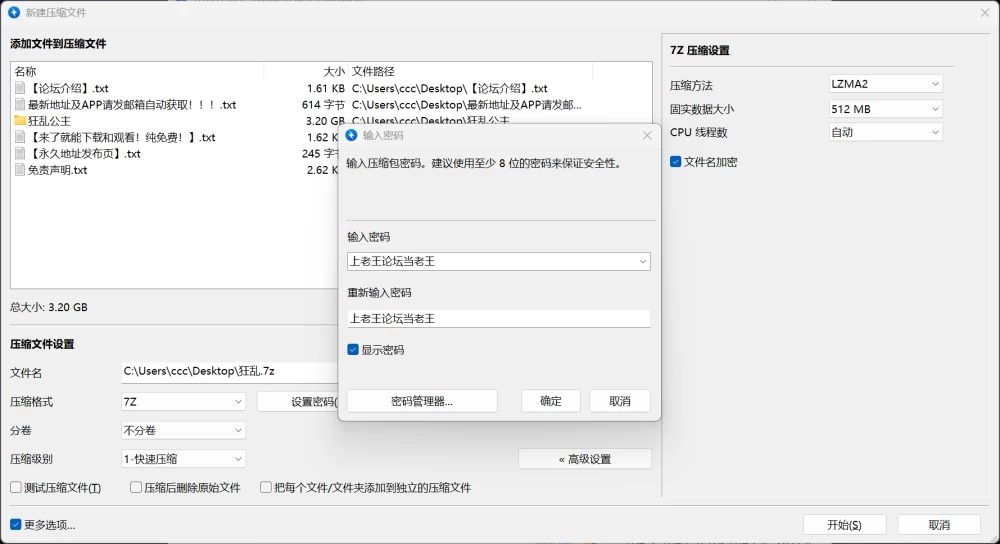Click the file icon of 【论坛介绍】.txt
Viewport: 1000px width, 544px height.
[20, 88]
